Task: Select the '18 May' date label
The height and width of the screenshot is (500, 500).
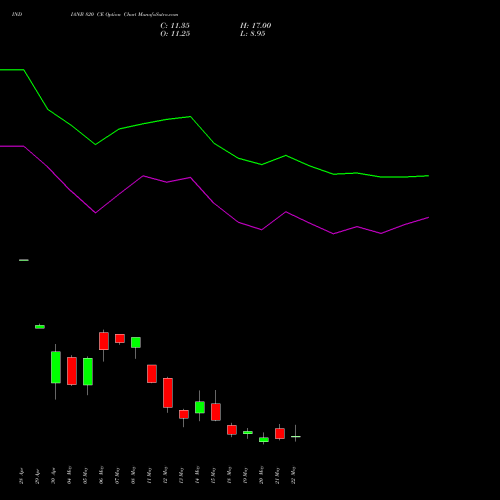Action: click(229, 475)
